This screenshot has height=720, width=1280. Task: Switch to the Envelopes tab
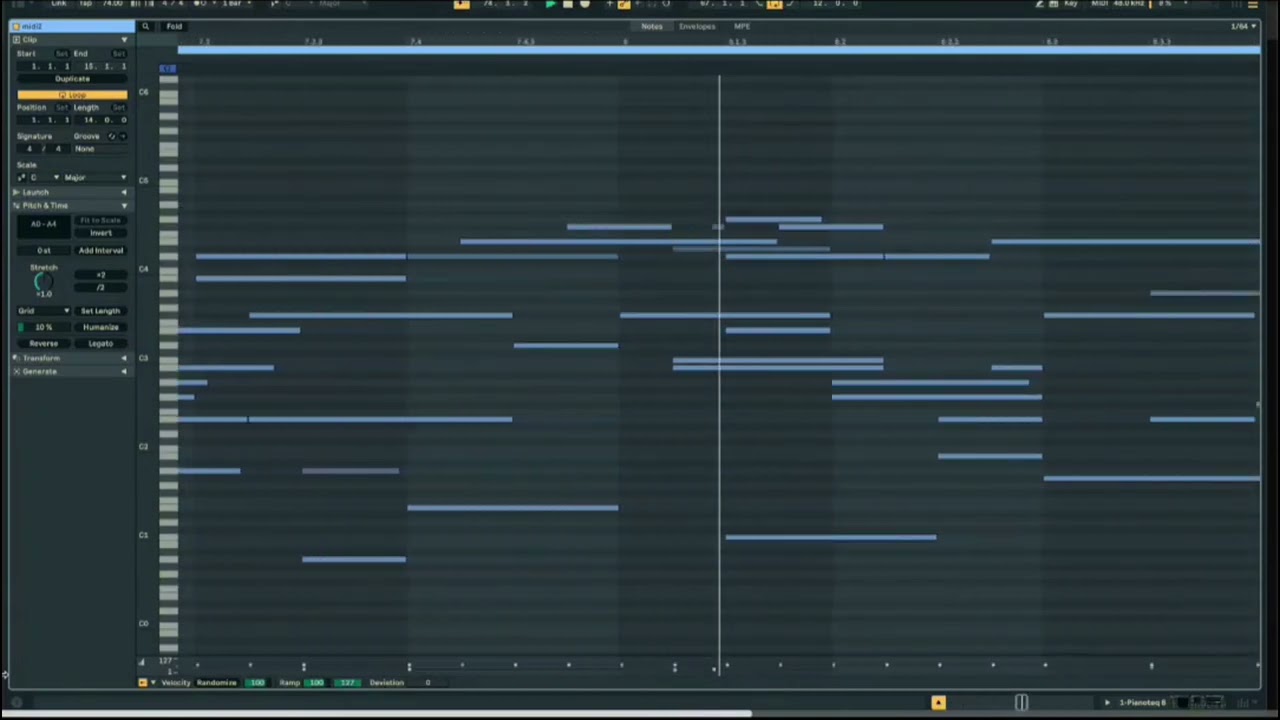coord(697,26)
